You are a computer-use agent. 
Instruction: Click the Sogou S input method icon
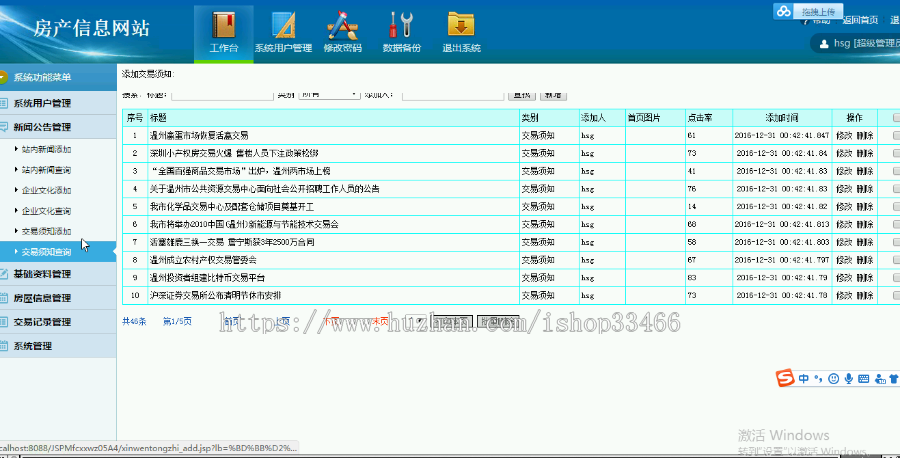click(x=785, y=378)
